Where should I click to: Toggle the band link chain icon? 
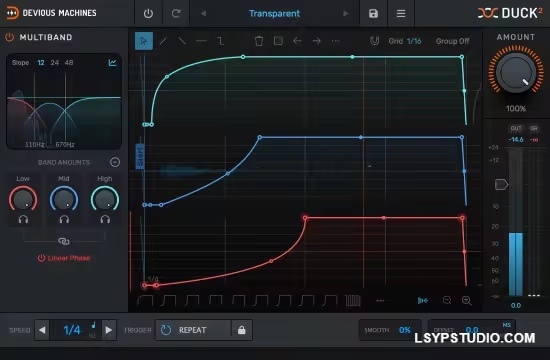pyautogui.click(x=63, y=241)
